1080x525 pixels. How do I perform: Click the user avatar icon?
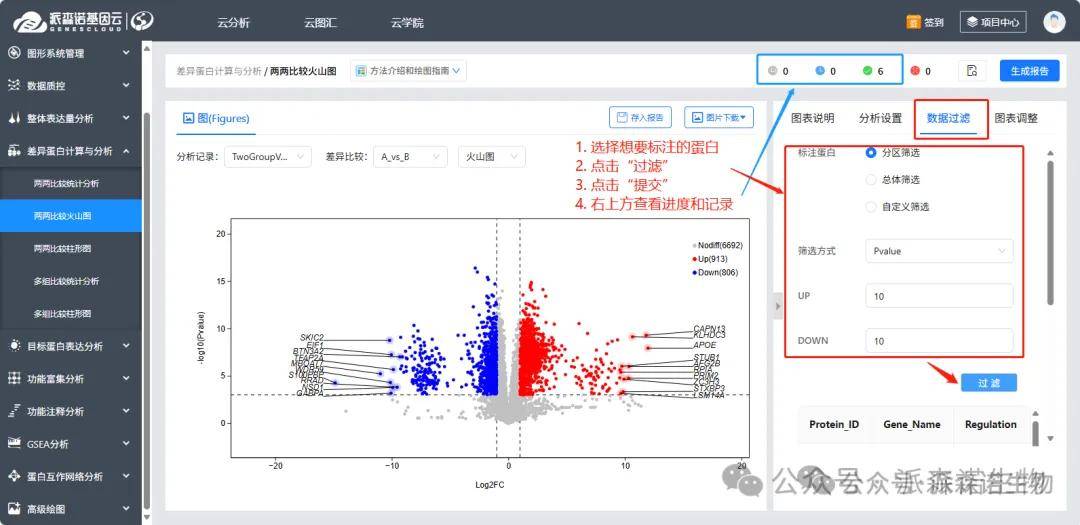[1054, 22]
